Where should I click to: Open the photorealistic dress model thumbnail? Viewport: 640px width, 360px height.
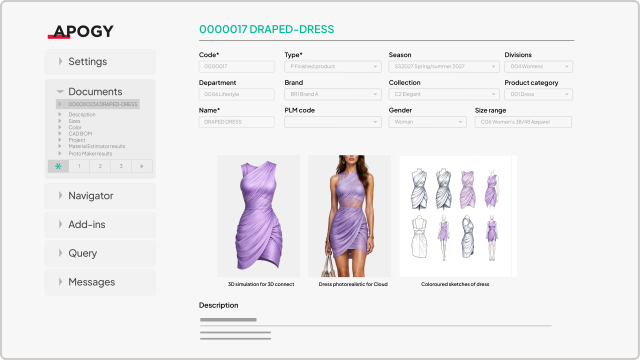pyautogui.click(x=349, y=216)
